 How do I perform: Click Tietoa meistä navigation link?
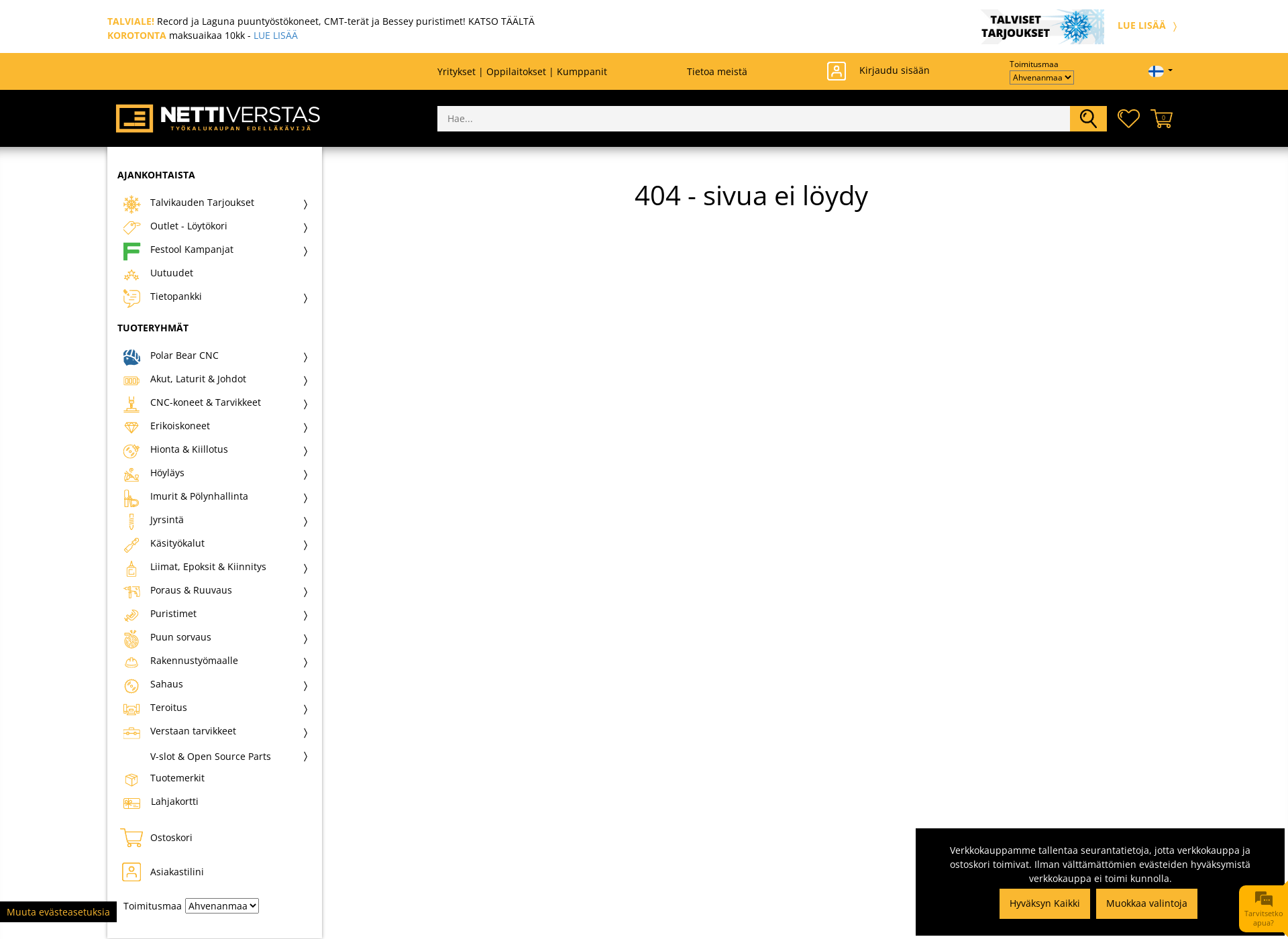tap(716, 71)
